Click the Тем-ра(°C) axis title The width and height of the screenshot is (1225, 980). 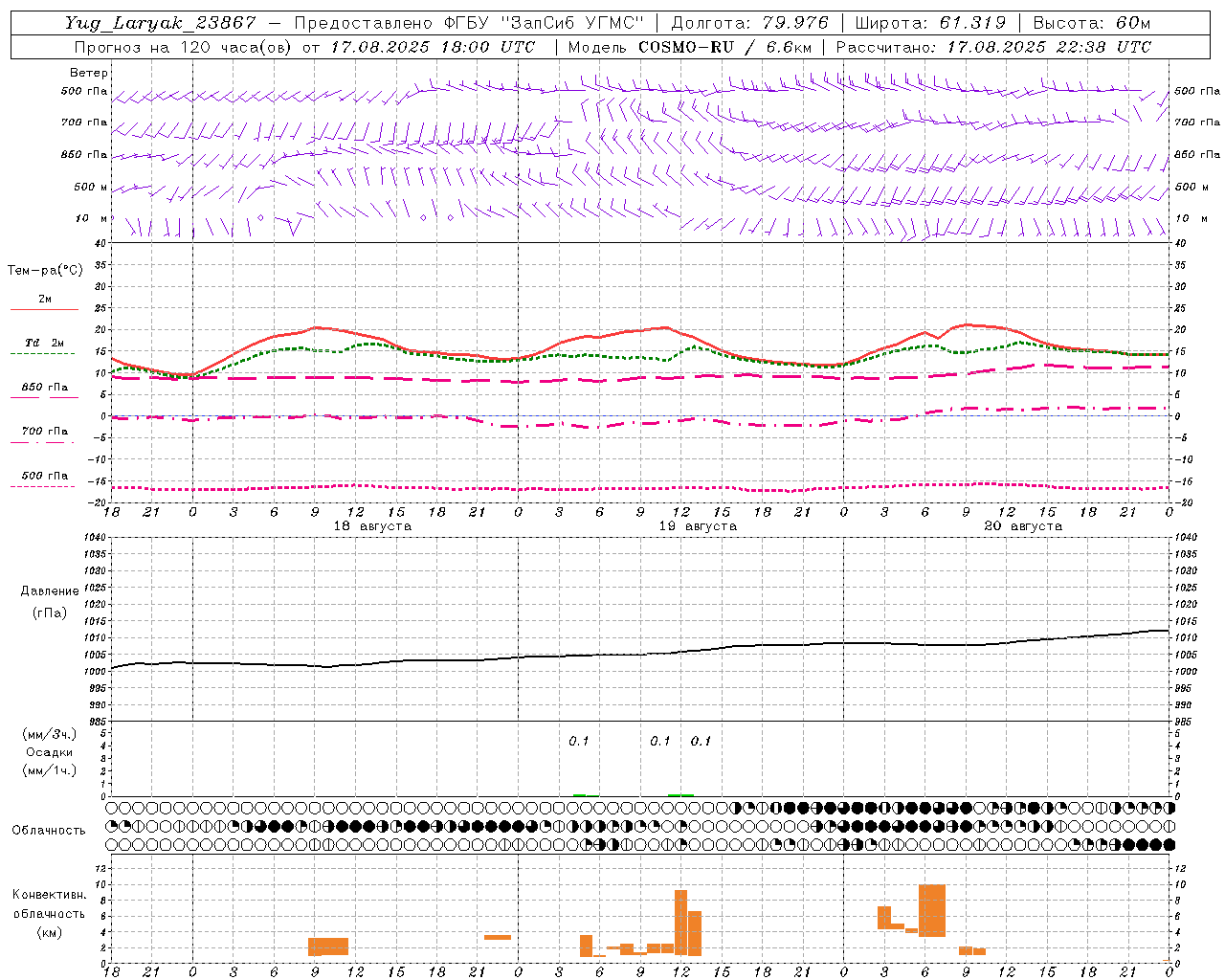coord(45,271)
